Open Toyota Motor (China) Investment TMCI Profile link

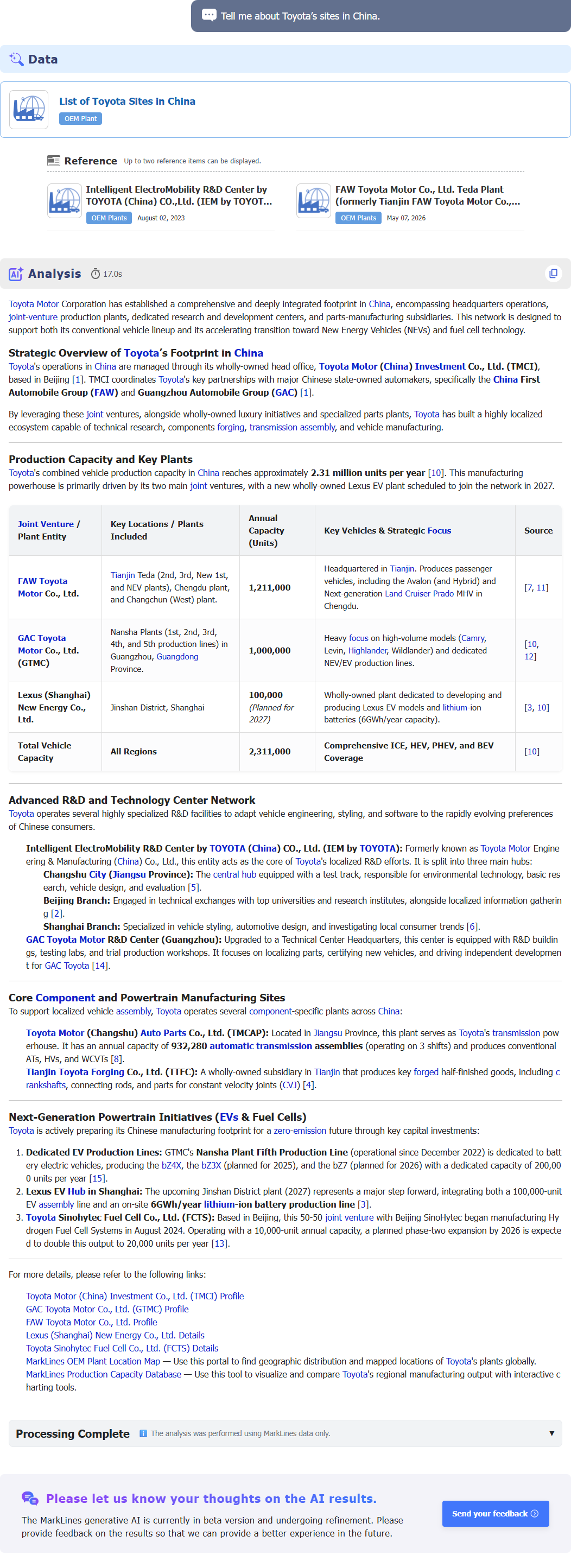coord(135,1296)
